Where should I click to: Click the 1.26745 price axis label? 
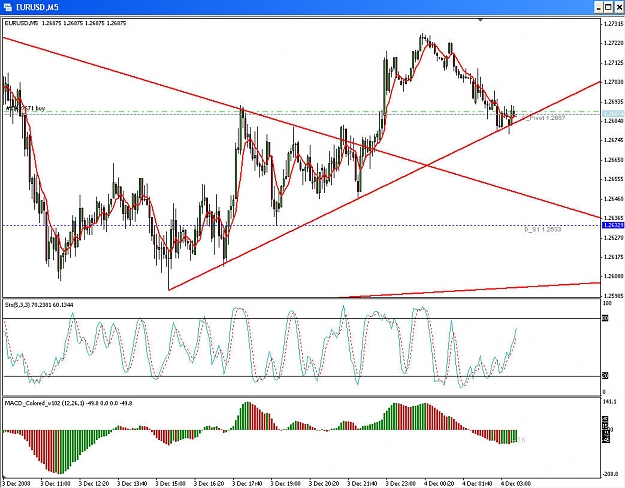pyautogui.click(x=613, y=140)
